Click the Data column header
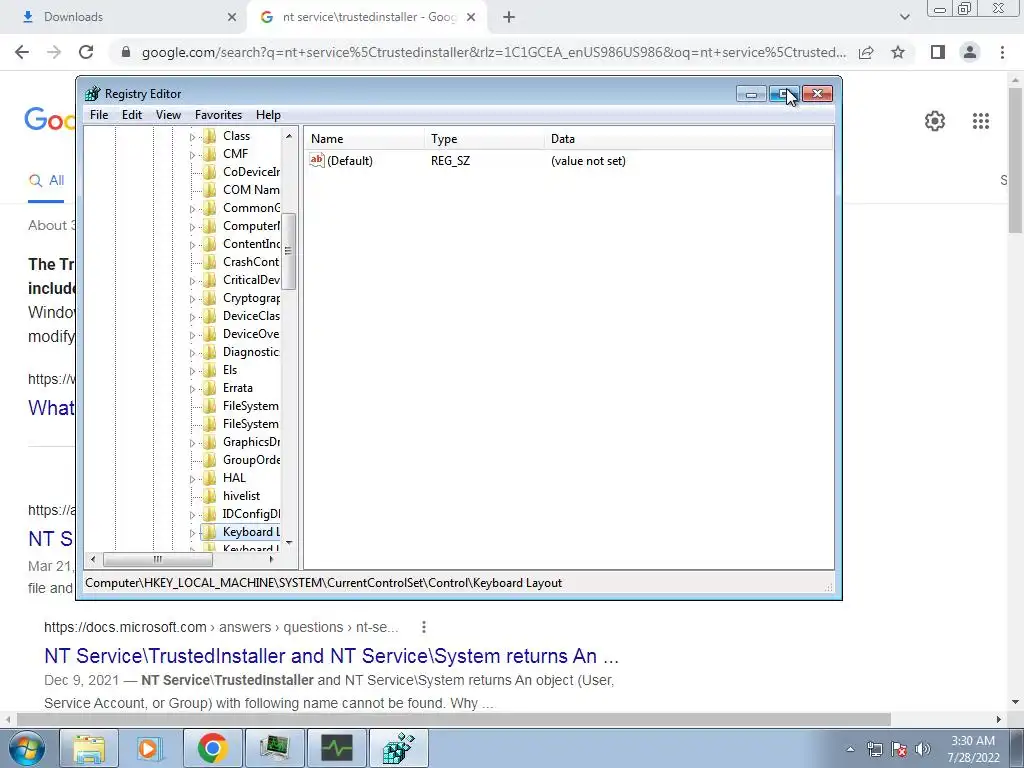Image resolution: width=1024 pixels, height=768 pixels. click(x=688, y=138)
